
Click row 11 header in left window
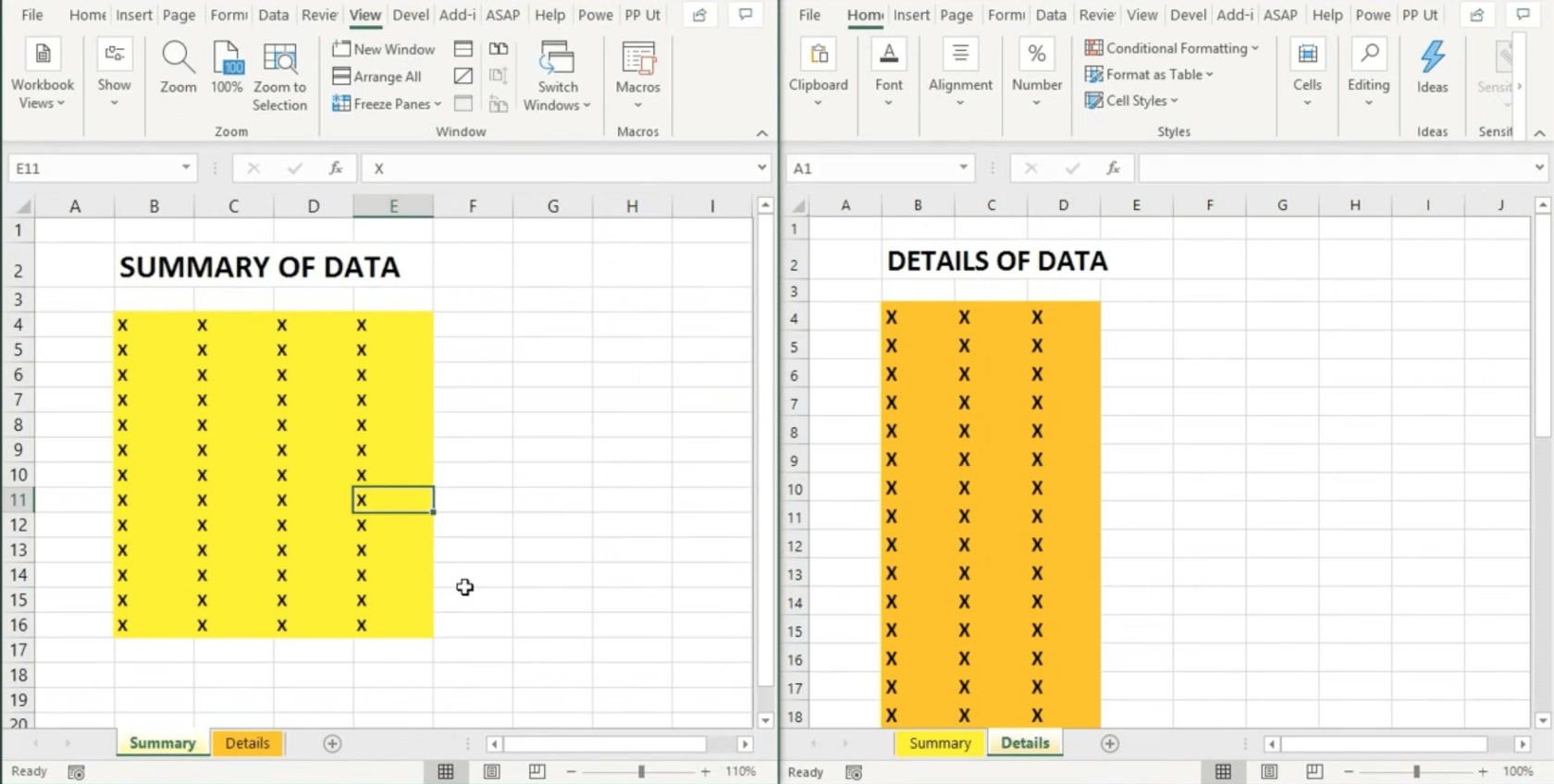pos(18,500)
